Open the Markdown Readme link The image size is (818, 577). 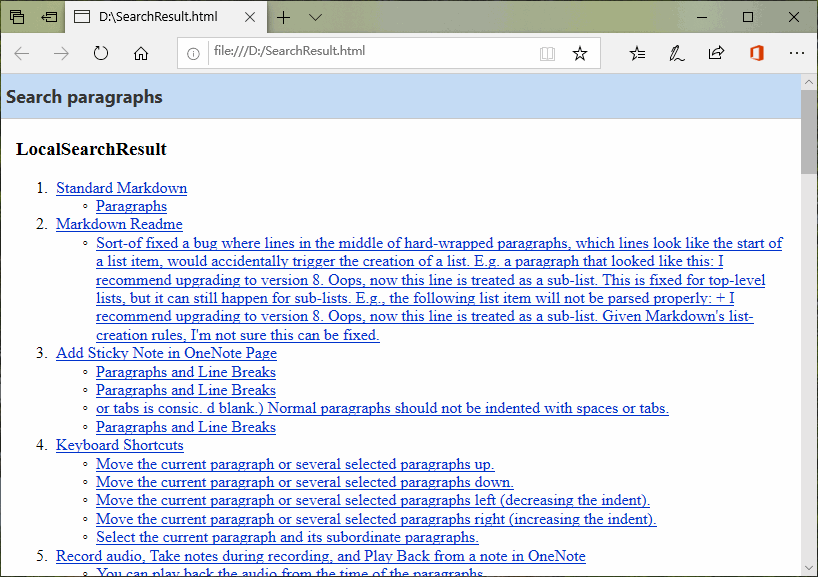coord(119,224)
